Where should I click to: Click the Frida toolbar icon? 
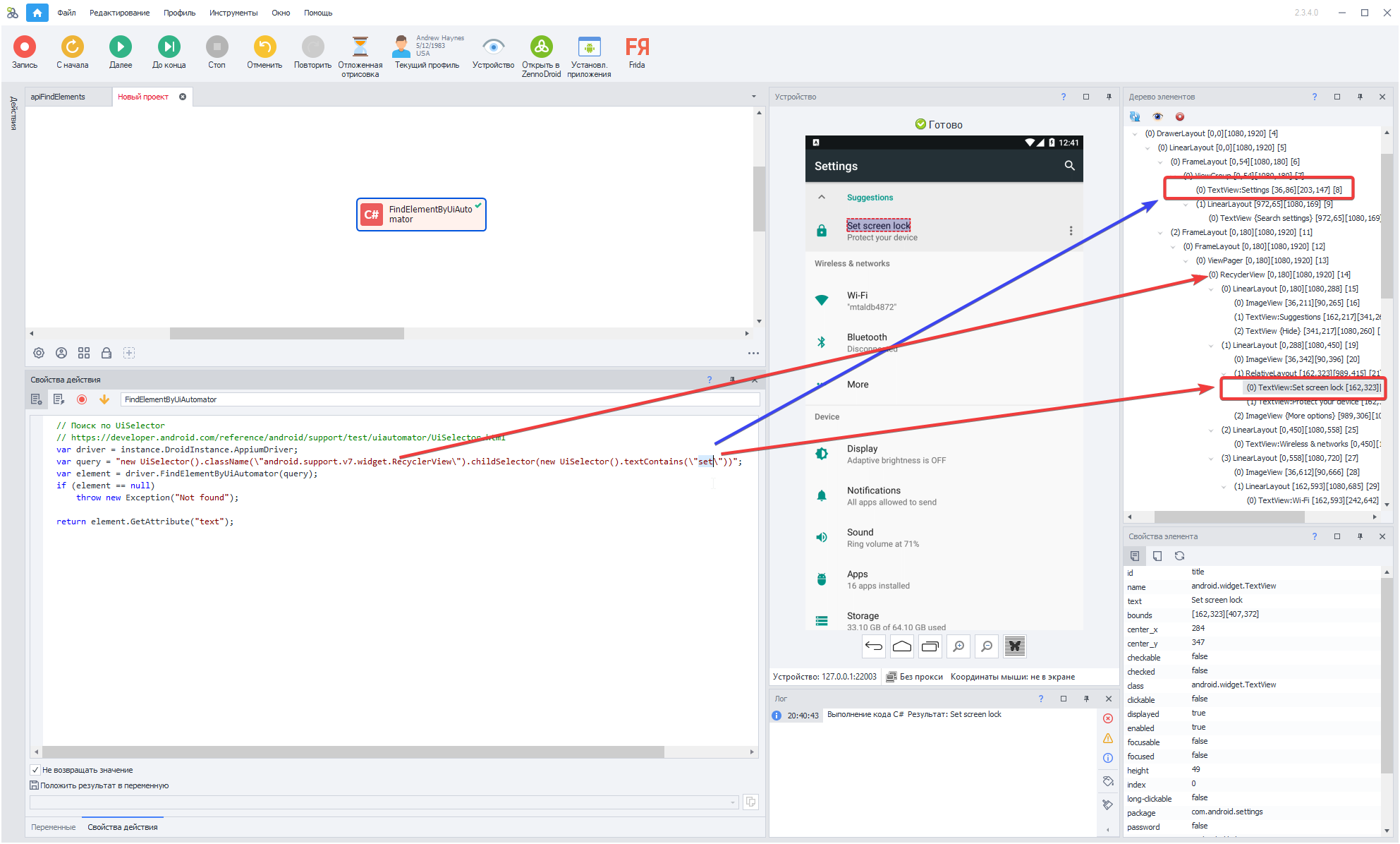click(637, 47)
